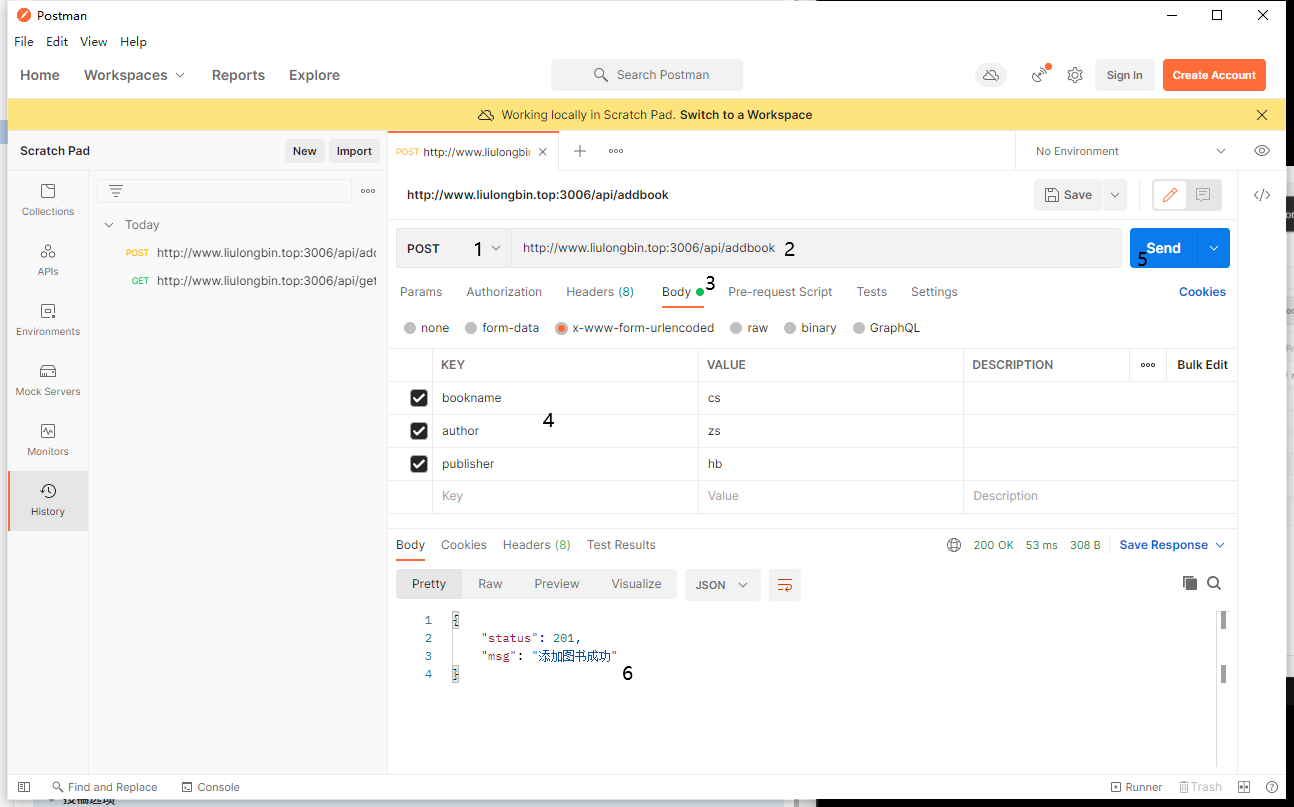Open the comments view icon
Screen dimensions: 1294x807
click(1203, 195)
